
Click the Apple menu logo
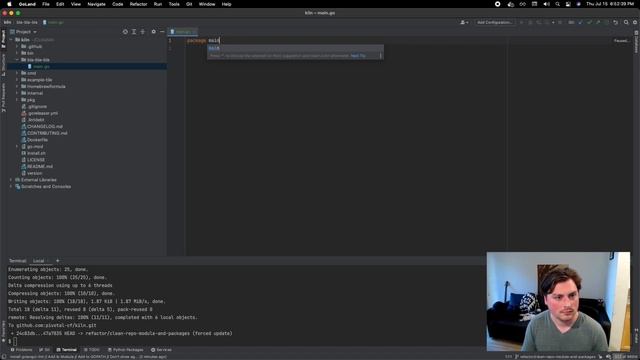pos(9,4)
